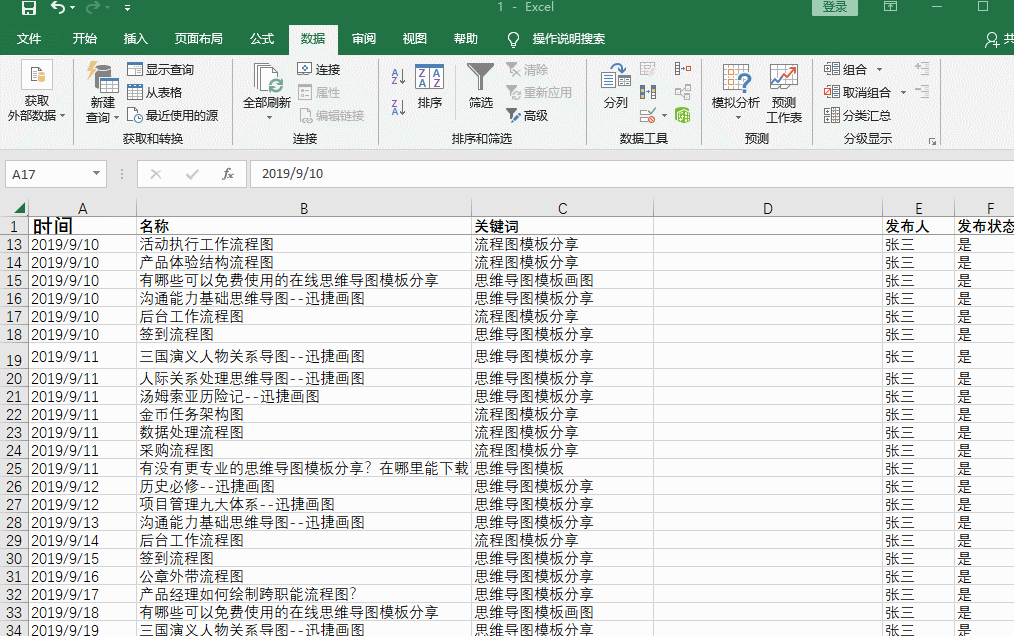Click the Flash Fill icon
Image resolution: width=1014 pixels, height=636 pixels.
click(x=647, y=69)
